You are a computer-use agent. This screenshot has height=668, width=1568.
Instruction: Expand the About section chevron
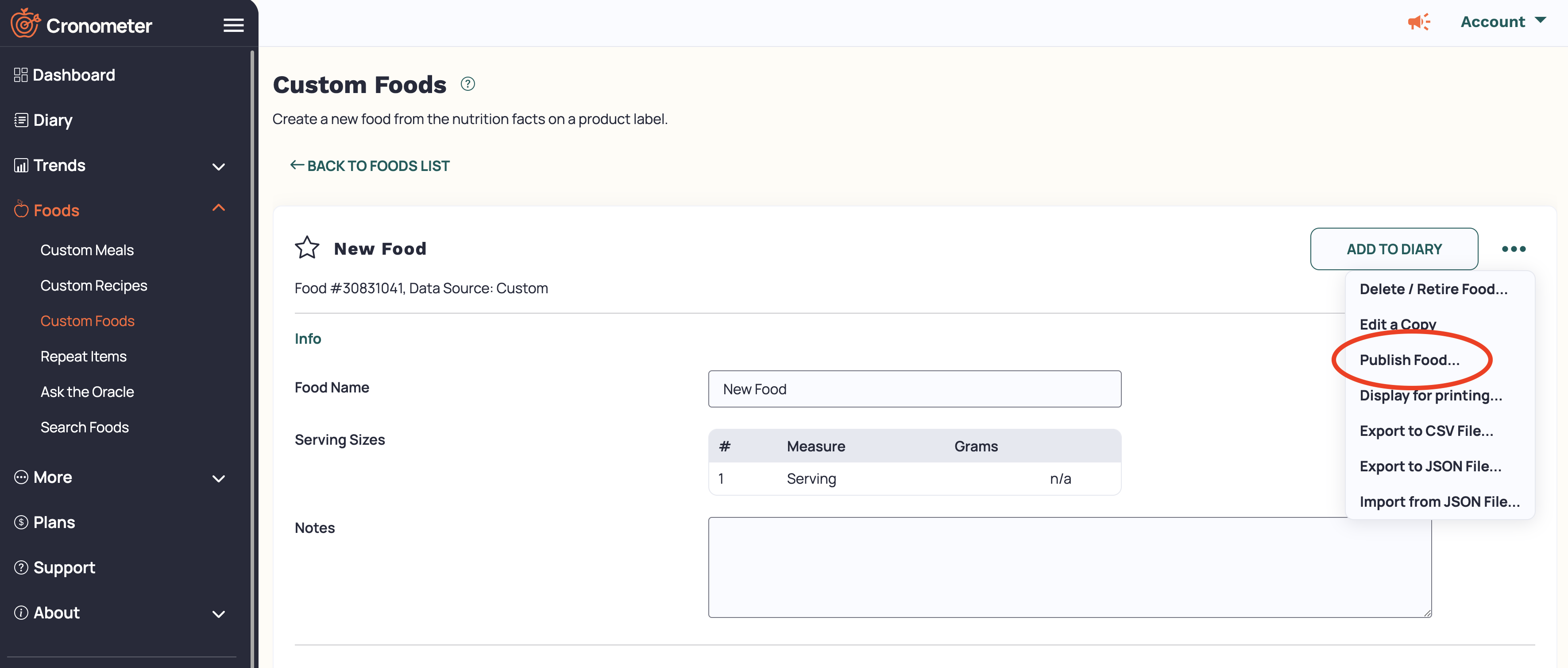point(219,614)
